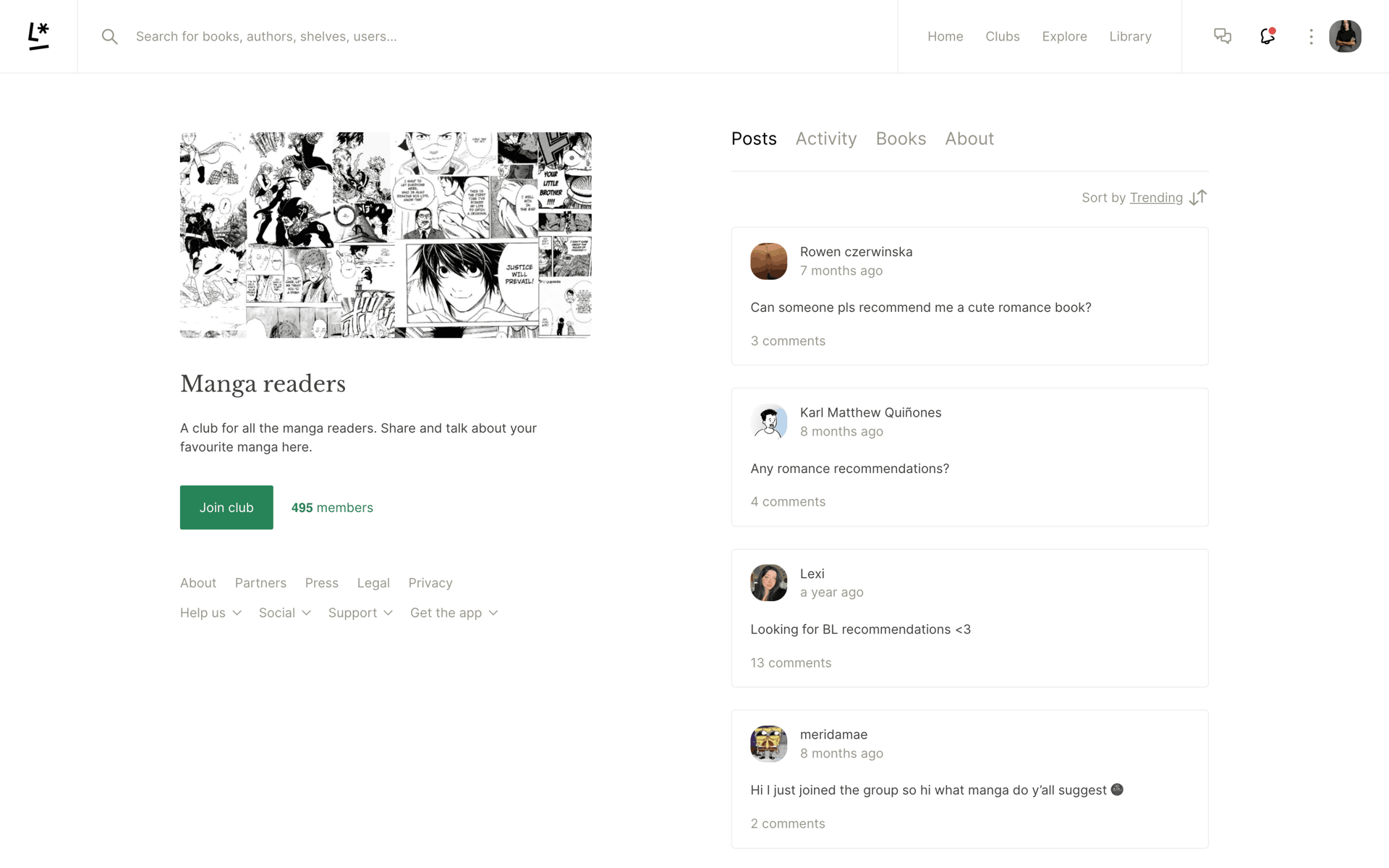
Task: Expand the Support footer menu
Action: coord(360,613)
